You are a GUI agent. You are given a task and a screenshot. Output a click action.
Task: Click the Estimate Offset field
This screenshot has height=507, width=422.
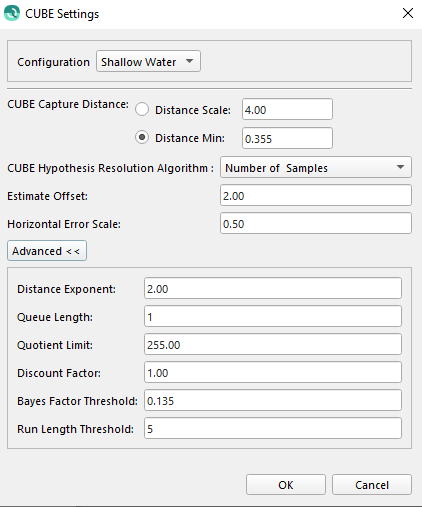[x=316, y=195]
